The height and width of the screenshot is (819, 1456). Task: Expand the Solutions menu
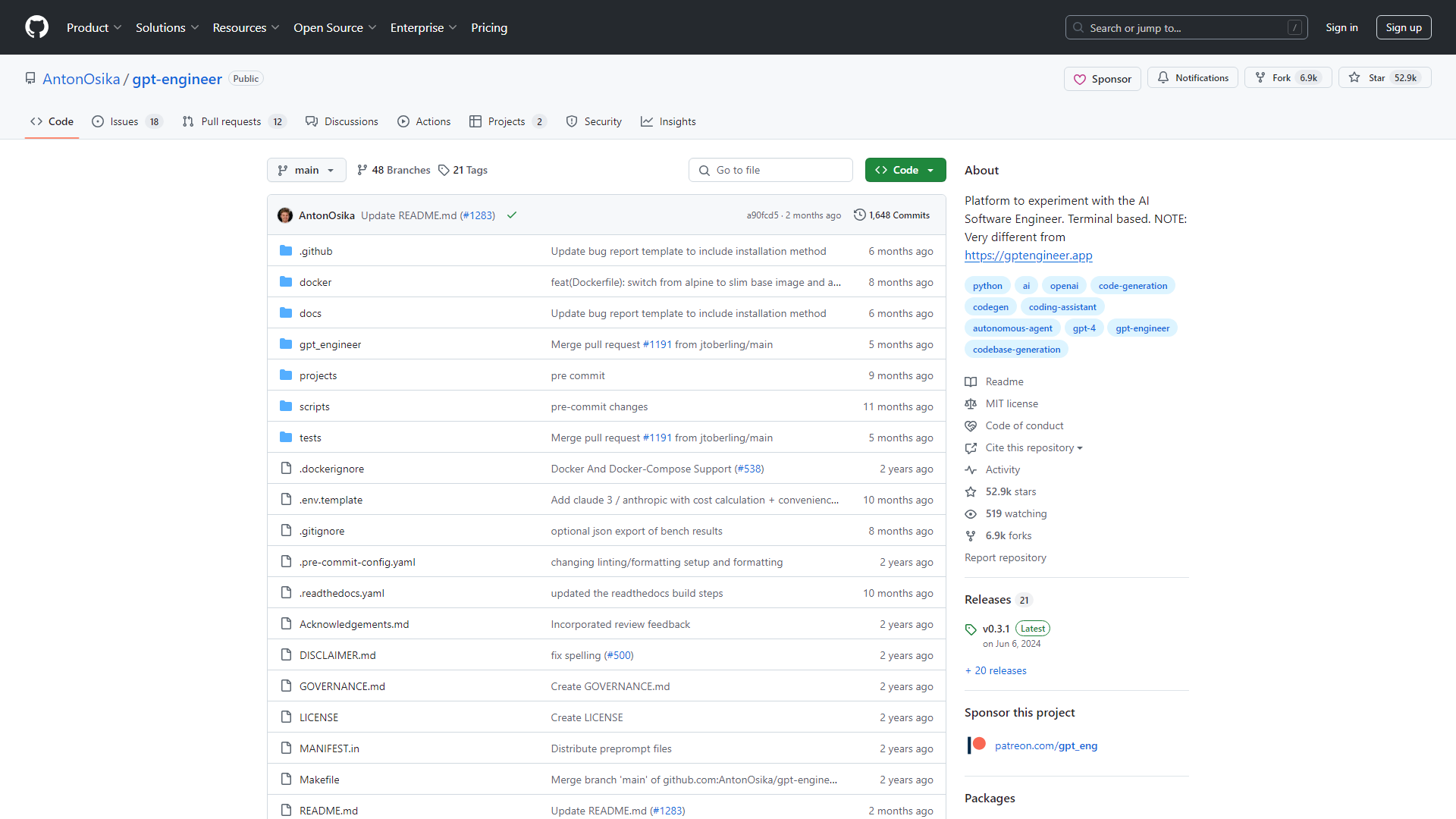pyautogui.click(x=167, y=27)
